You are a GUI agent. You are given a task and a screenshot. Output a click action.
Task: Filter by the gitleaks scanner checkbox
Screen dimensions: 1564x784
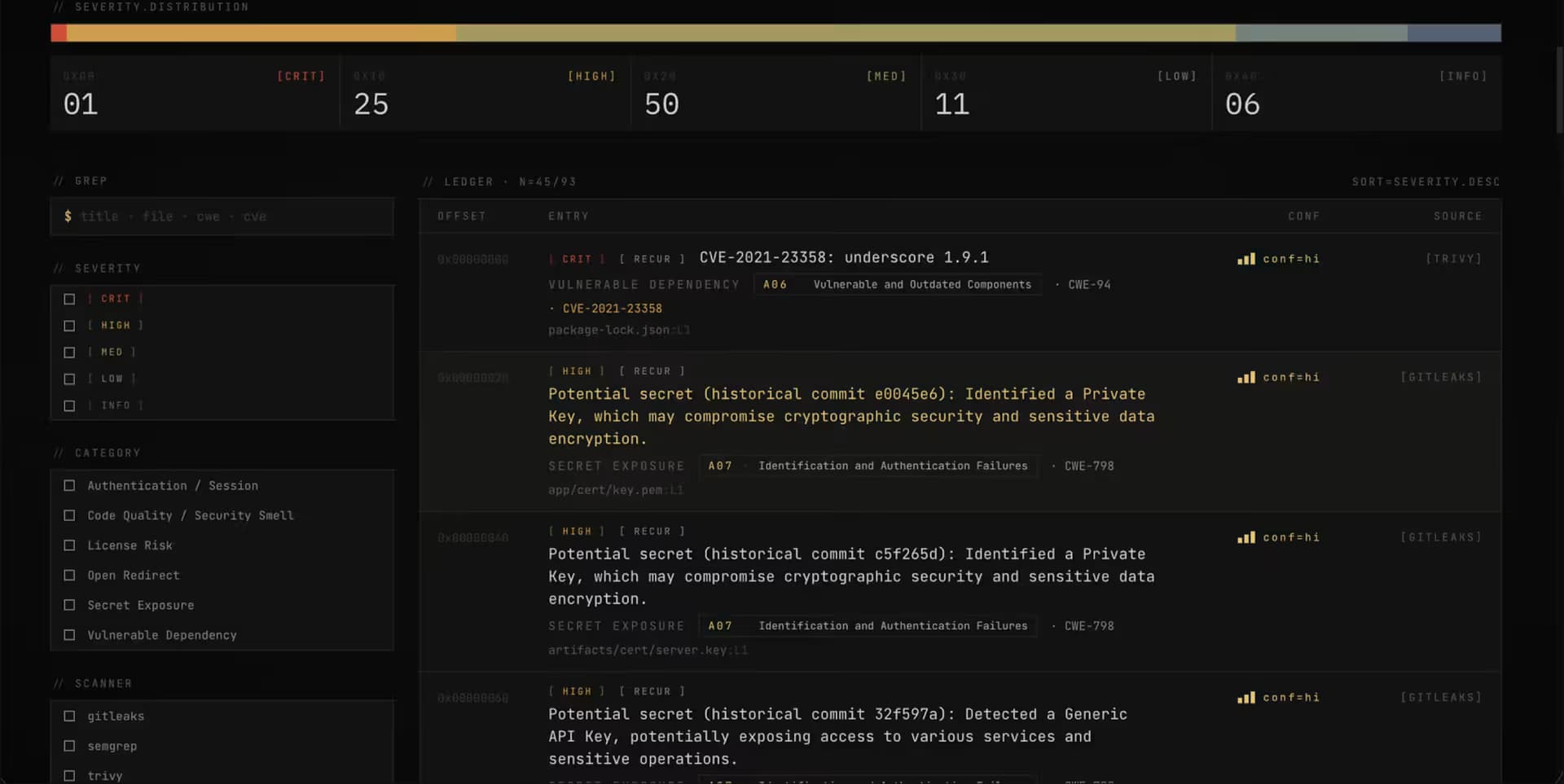(x=69, y=716)
